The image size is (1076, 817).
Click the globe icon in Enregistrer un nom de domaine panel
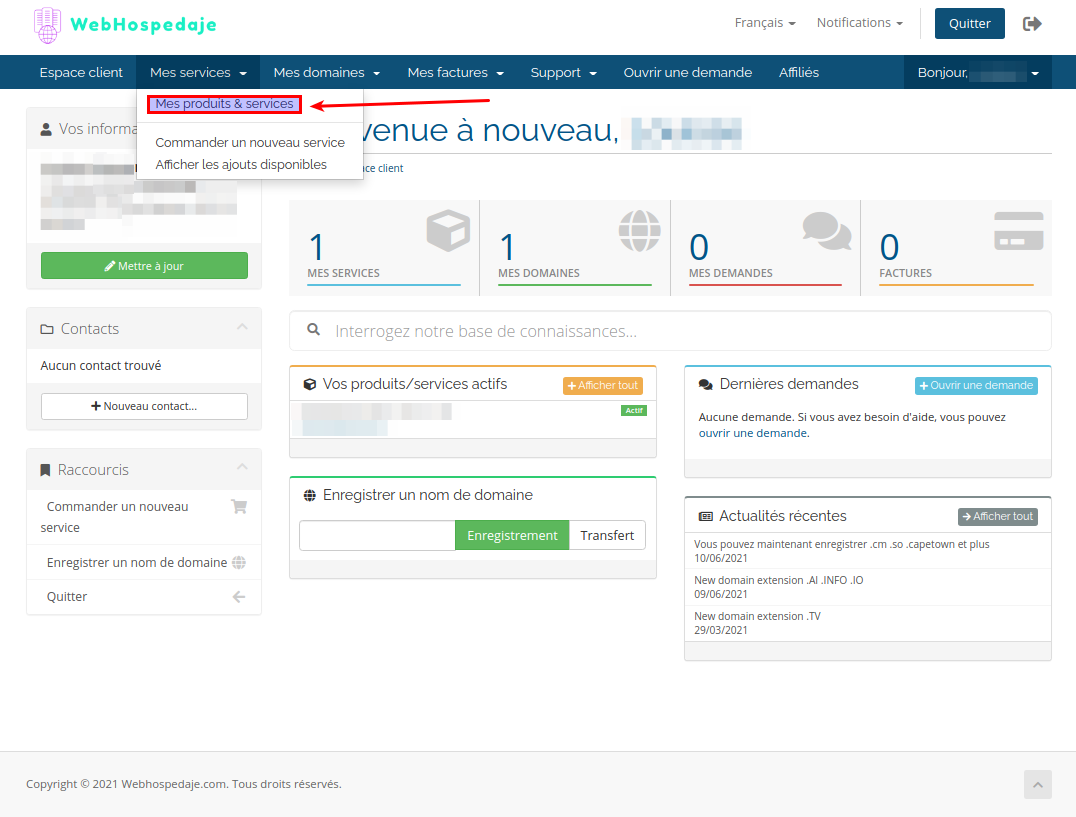pos(310,495)
